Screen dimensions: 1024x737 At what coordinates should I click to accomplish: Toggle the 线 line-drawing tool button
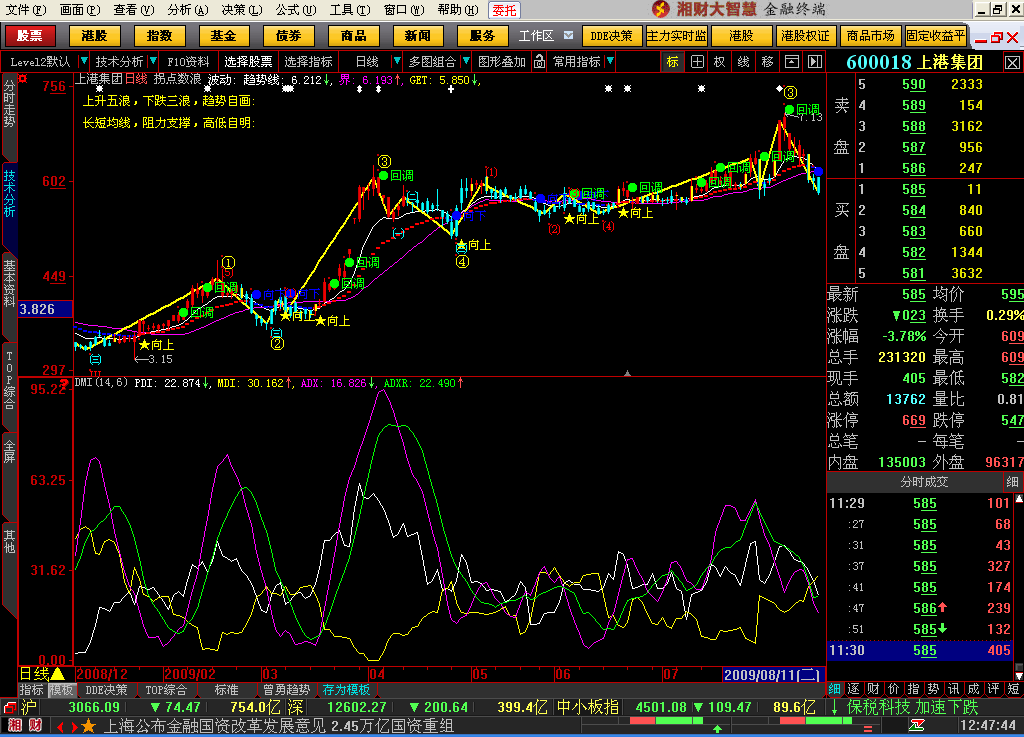coord(743,62)
